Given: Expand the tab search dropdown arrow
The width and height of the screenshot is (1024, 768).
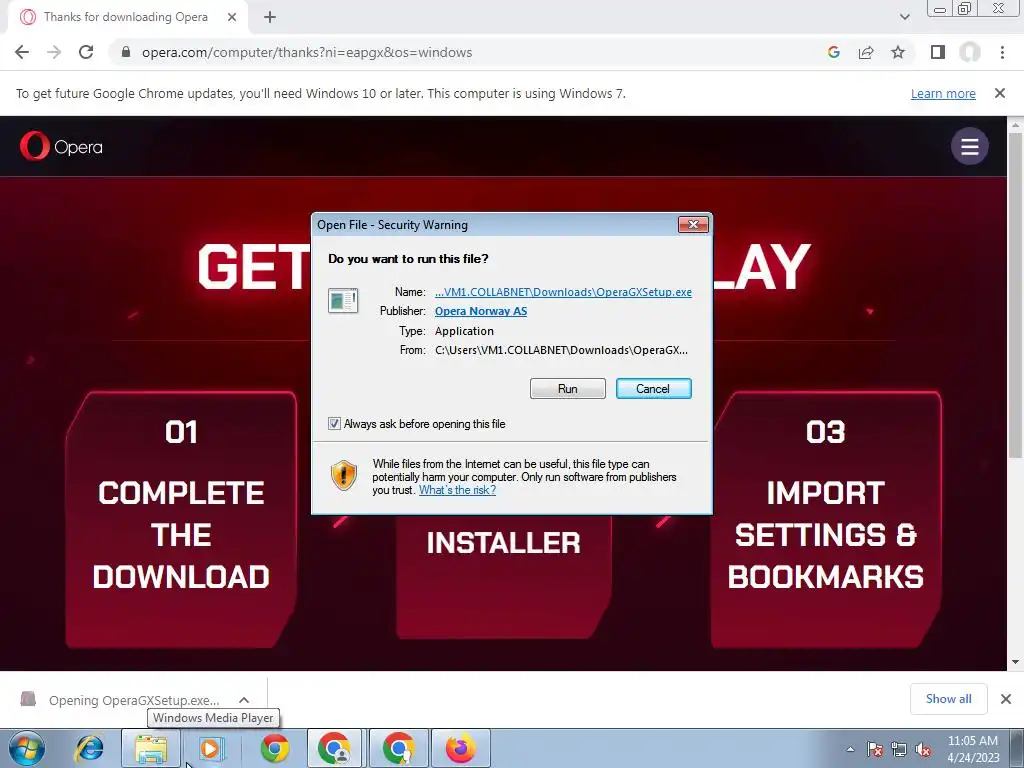Looking at the screenshot, I should click(x=904, y=17).
